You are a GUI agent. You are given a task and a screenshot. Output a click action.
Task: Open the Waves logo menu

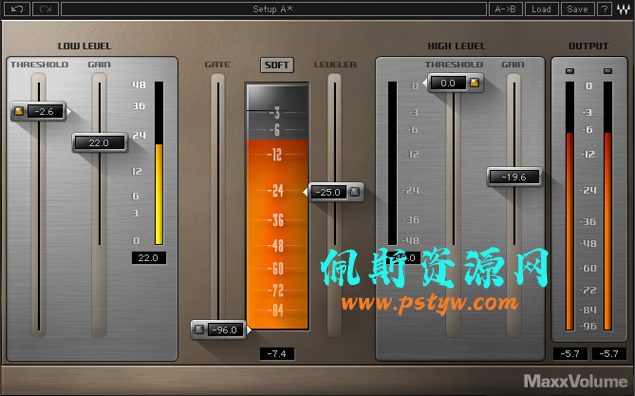(623, 9)
